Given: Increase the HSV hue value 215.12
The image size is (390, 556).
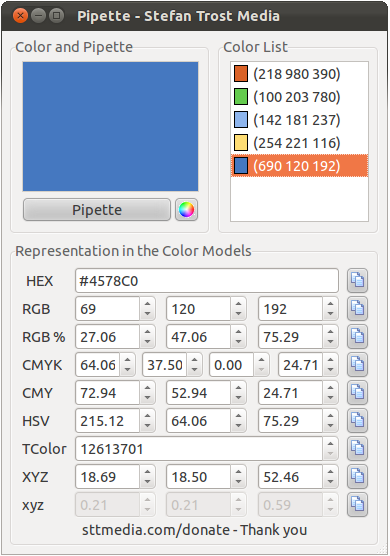Looking at the screenshot, I should pyautogui.click(x=147, y=416).
